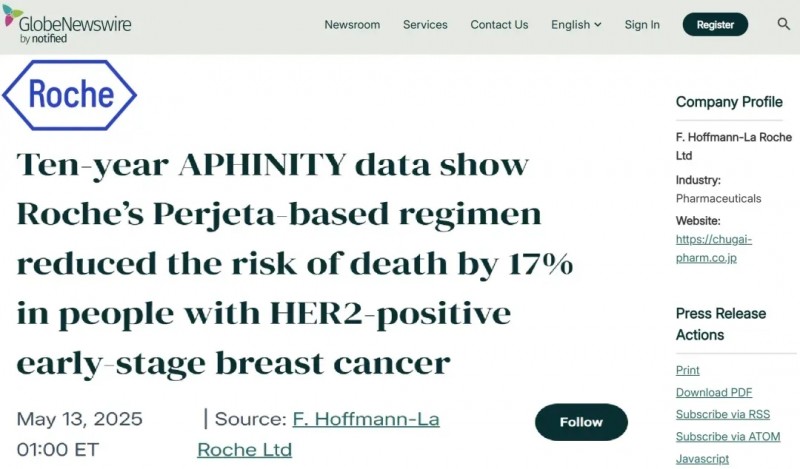Open the F. Hoffmann-La Roche Ltd source link
The height and width of the screenshot is (469, 800).
(x=318, y=434)
